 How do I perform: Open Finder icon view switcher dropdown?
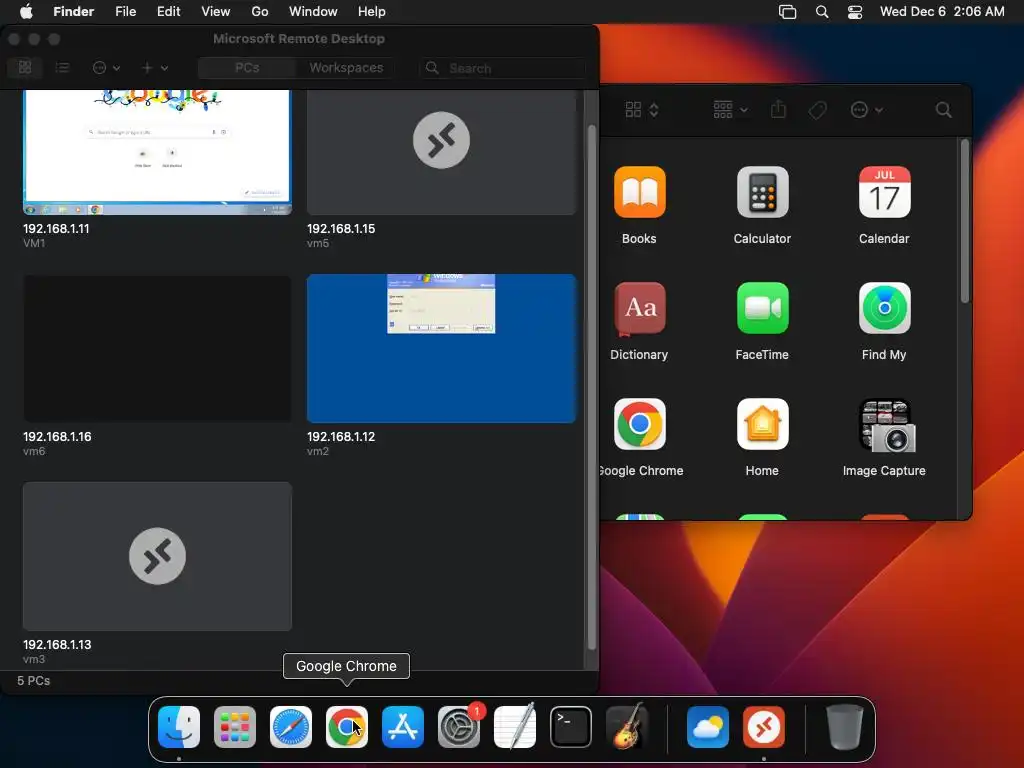click(x=642, y=110)
